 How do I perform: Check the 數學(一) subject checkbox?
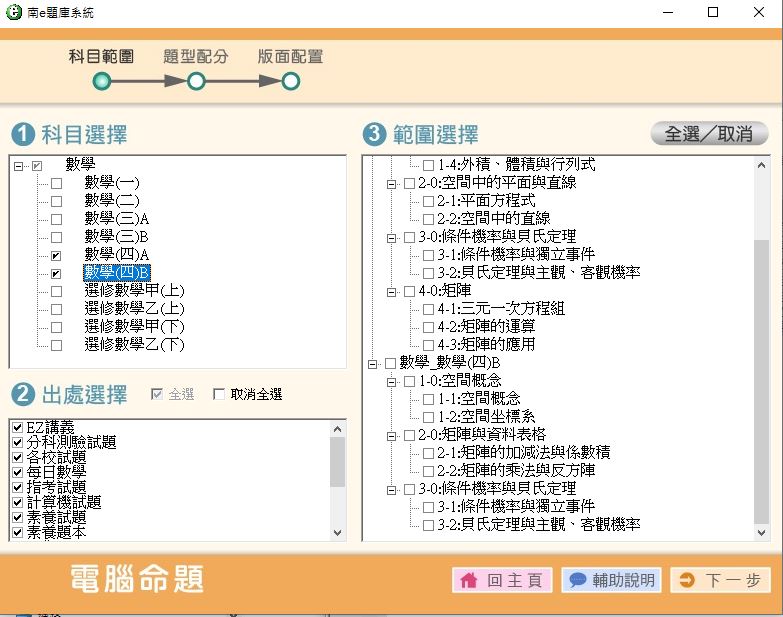pos(56,183)
